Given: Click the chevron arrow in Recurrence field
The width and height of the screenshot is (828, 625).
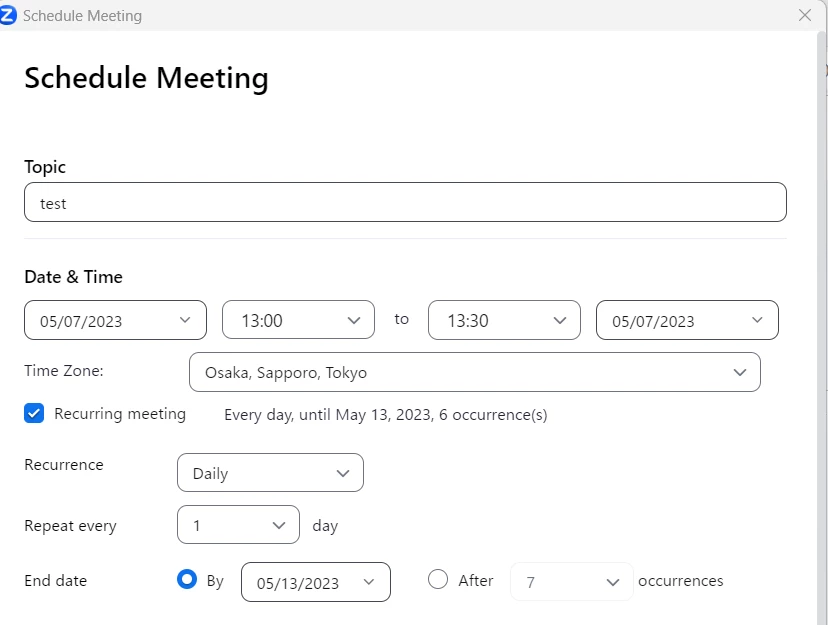Looking at the screenshot, I should pos(343,473).
